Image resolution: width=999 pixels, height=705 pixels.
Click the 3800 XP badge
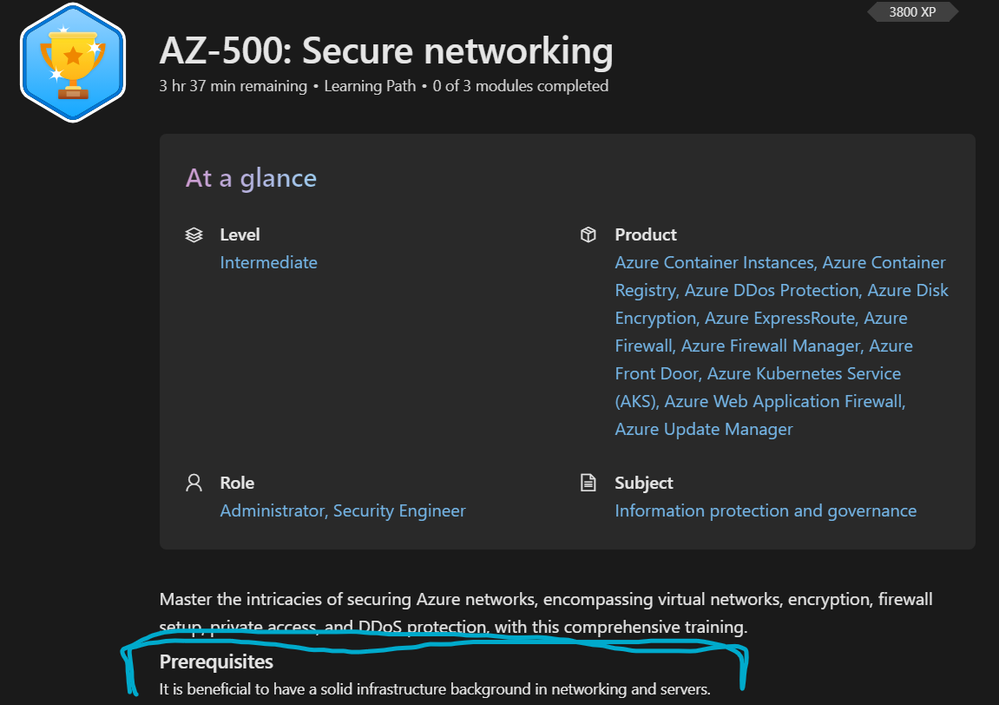912,12
